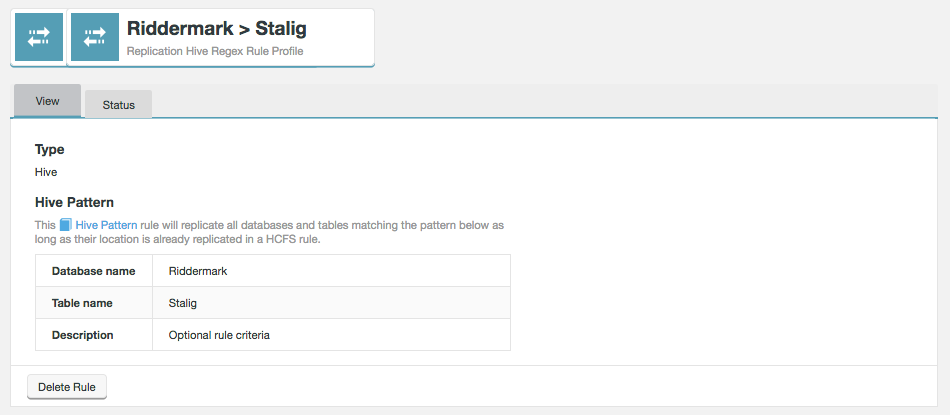Click the replication icon beside the title

click(95, 37)
